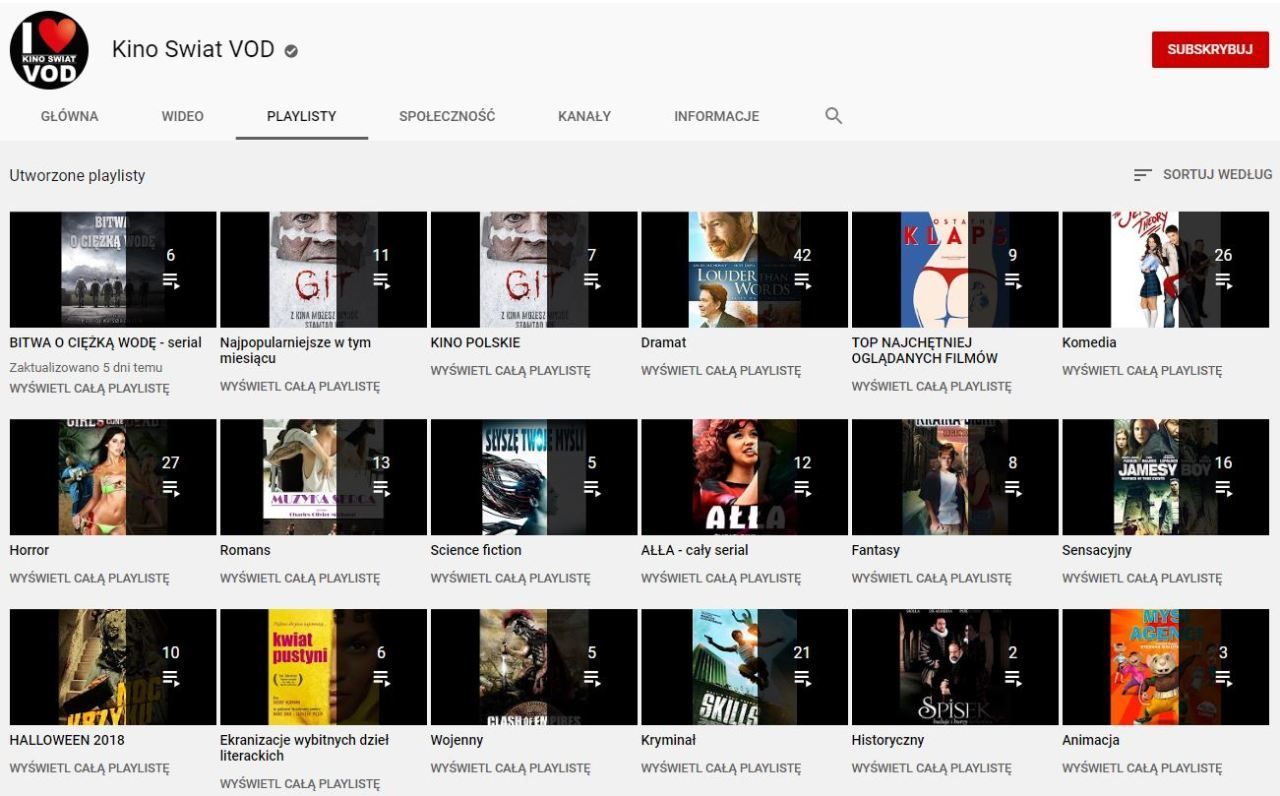
Task: Click WYŚWIETL CAŁĄ PLAYLISTĘ under Romans
Action: coord(300,578)
